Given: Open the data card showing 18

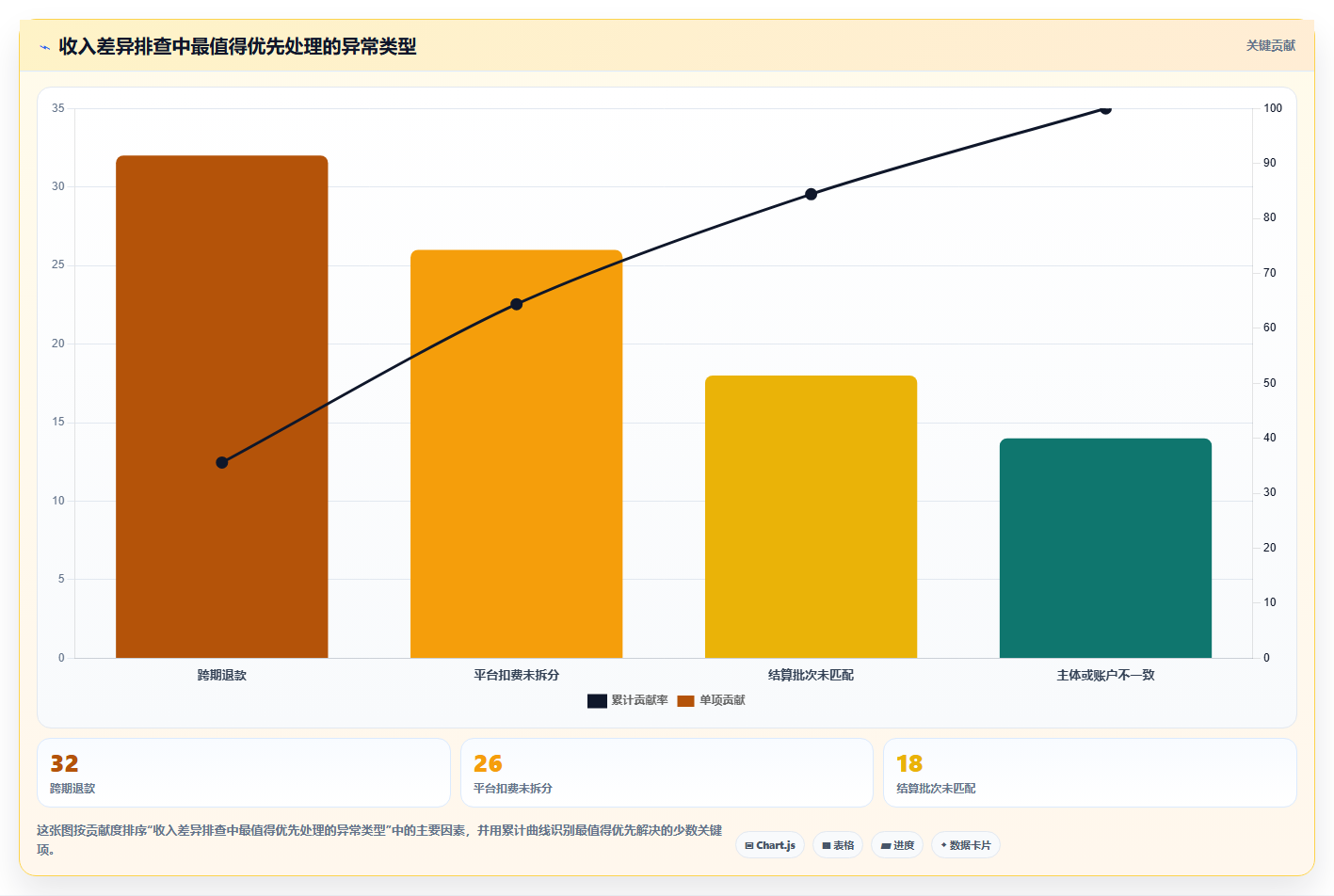Looking at the screenshot, I should point(1090,773).
